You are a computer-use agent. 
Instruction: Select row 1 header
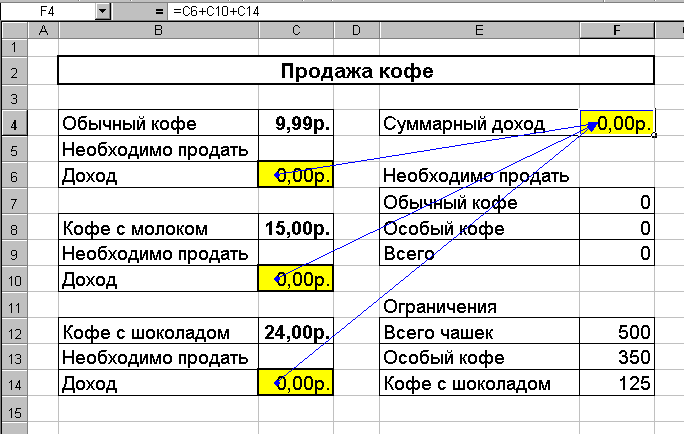[x=14, y=47]
